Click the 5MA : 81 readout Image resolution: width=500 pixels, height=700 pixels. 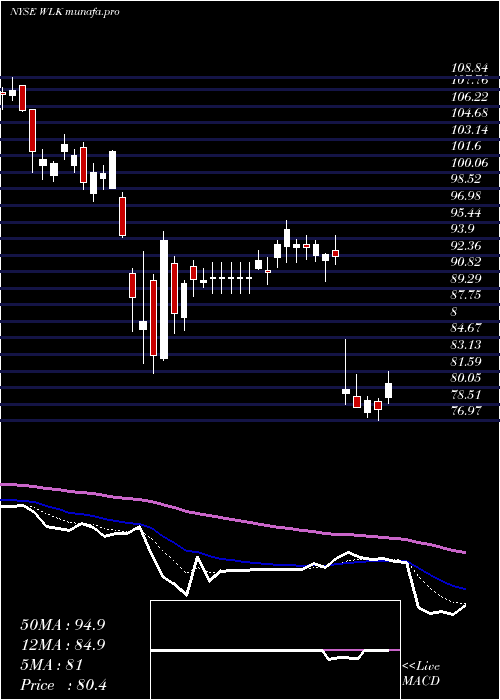click(52, 665)
